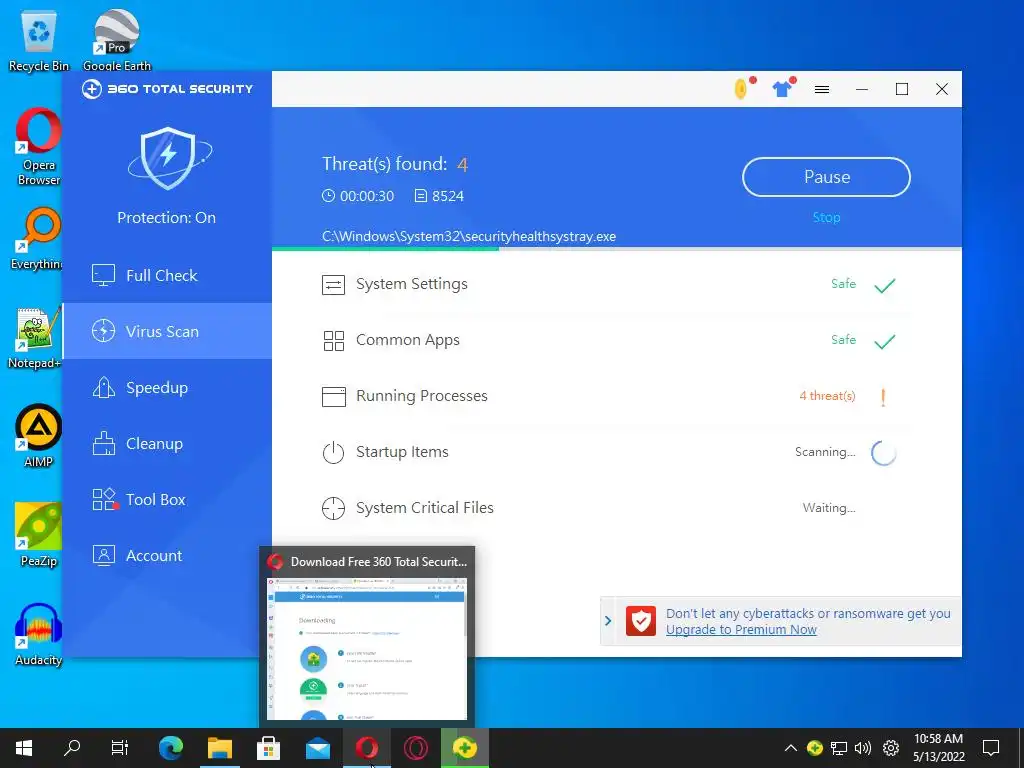Show hidden system tray icons
This screenshot has height=768, width=1024.
point(790,748)
